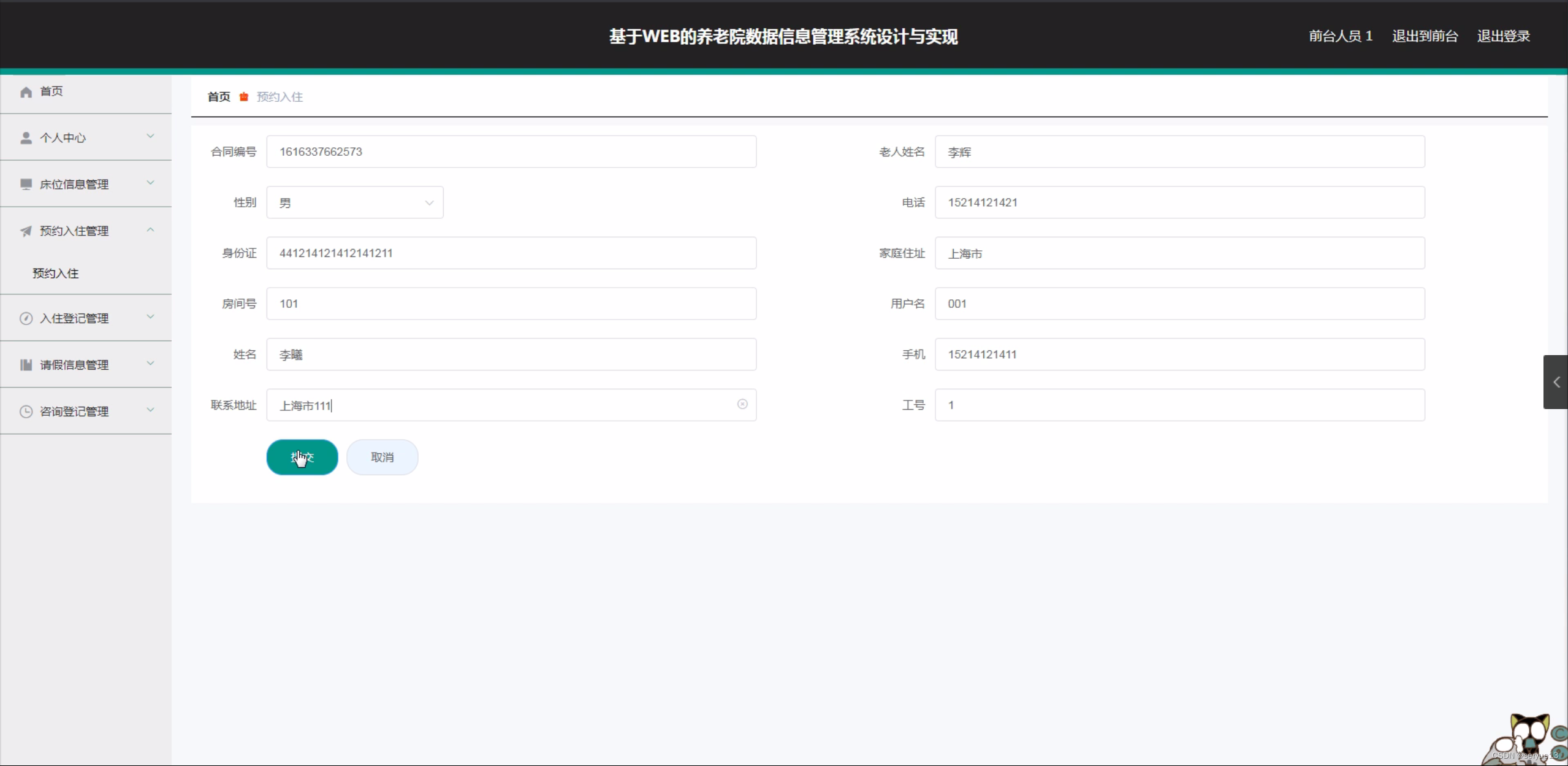Open 床位信息管理 menu item
1568x766 pixels.
pos(74,184)
